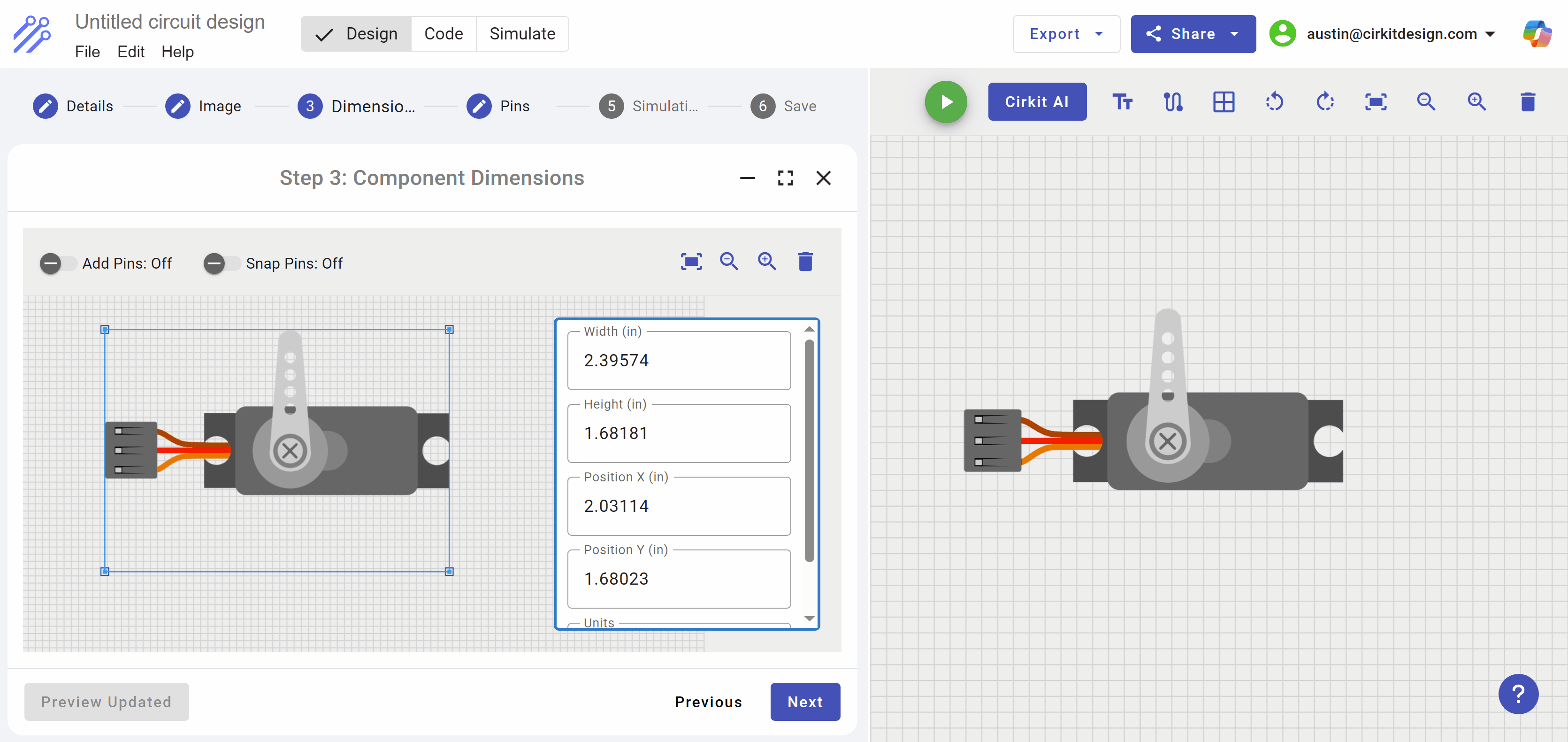Fit canvas to screen in main toolbar
Viewport: 1568px width, 742px height.
coord(1376,102)
